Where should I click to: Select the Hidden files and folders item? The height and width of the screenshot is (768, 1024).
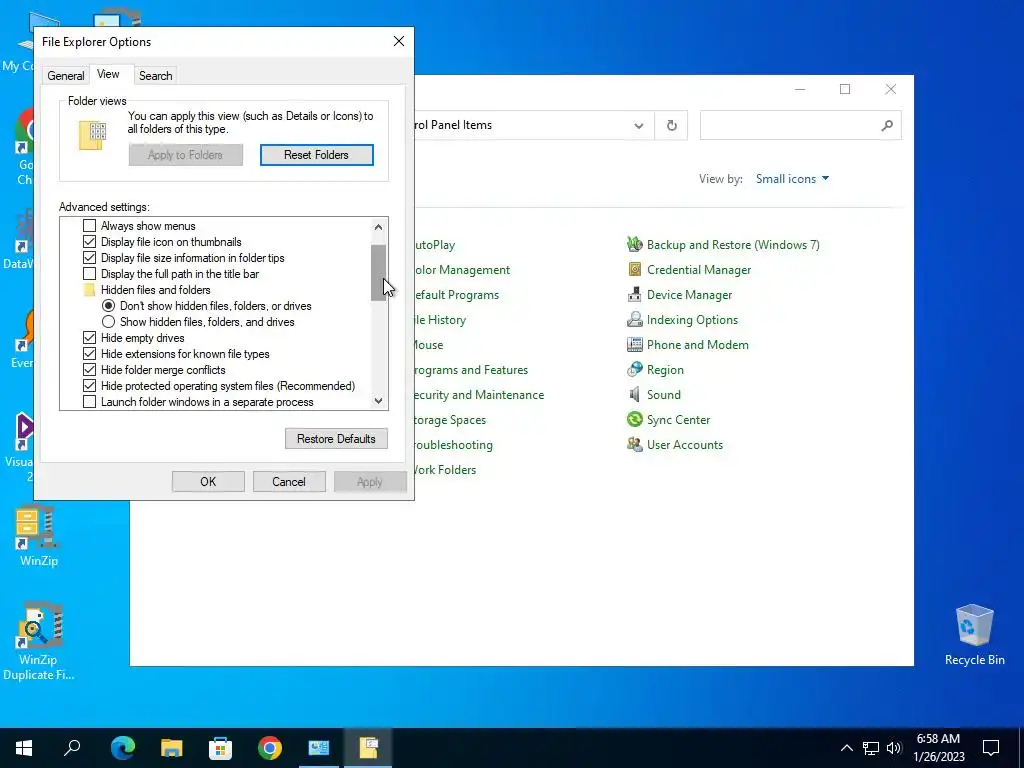155,290
